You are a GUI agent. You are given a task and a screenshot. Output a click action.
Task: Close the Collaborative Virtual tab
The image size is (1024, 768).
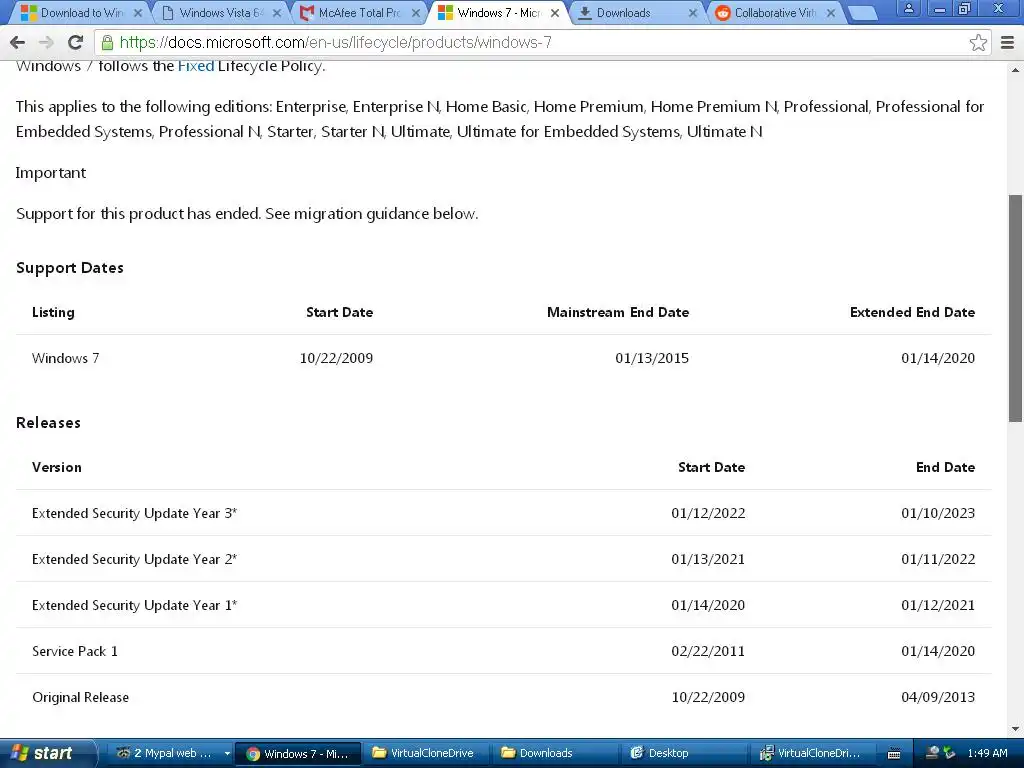[x=831, y=13]
